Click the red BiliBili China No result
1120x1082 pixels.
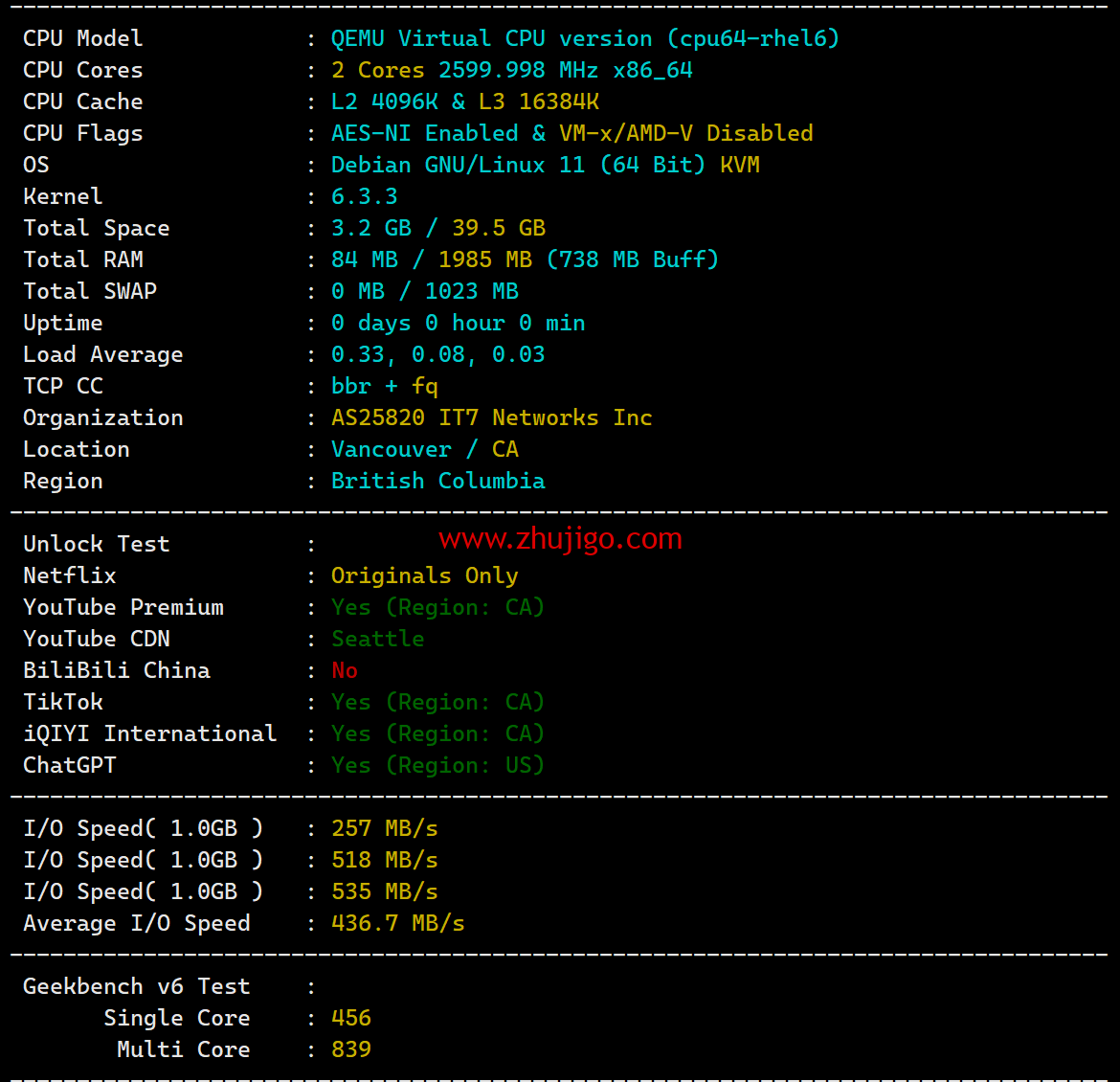tap(345, 670)
